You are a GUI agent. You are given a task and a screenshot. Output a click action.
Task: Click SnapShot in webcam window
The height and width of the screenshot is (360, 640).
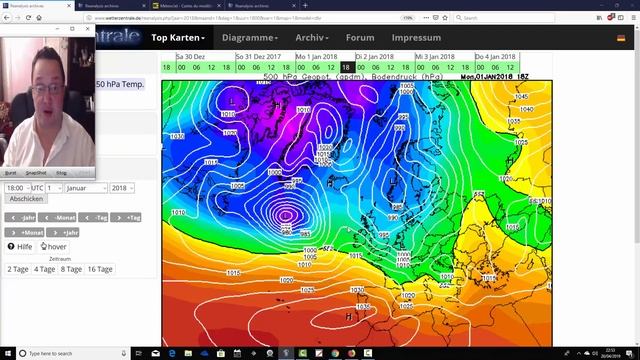(x=36, y=173)
